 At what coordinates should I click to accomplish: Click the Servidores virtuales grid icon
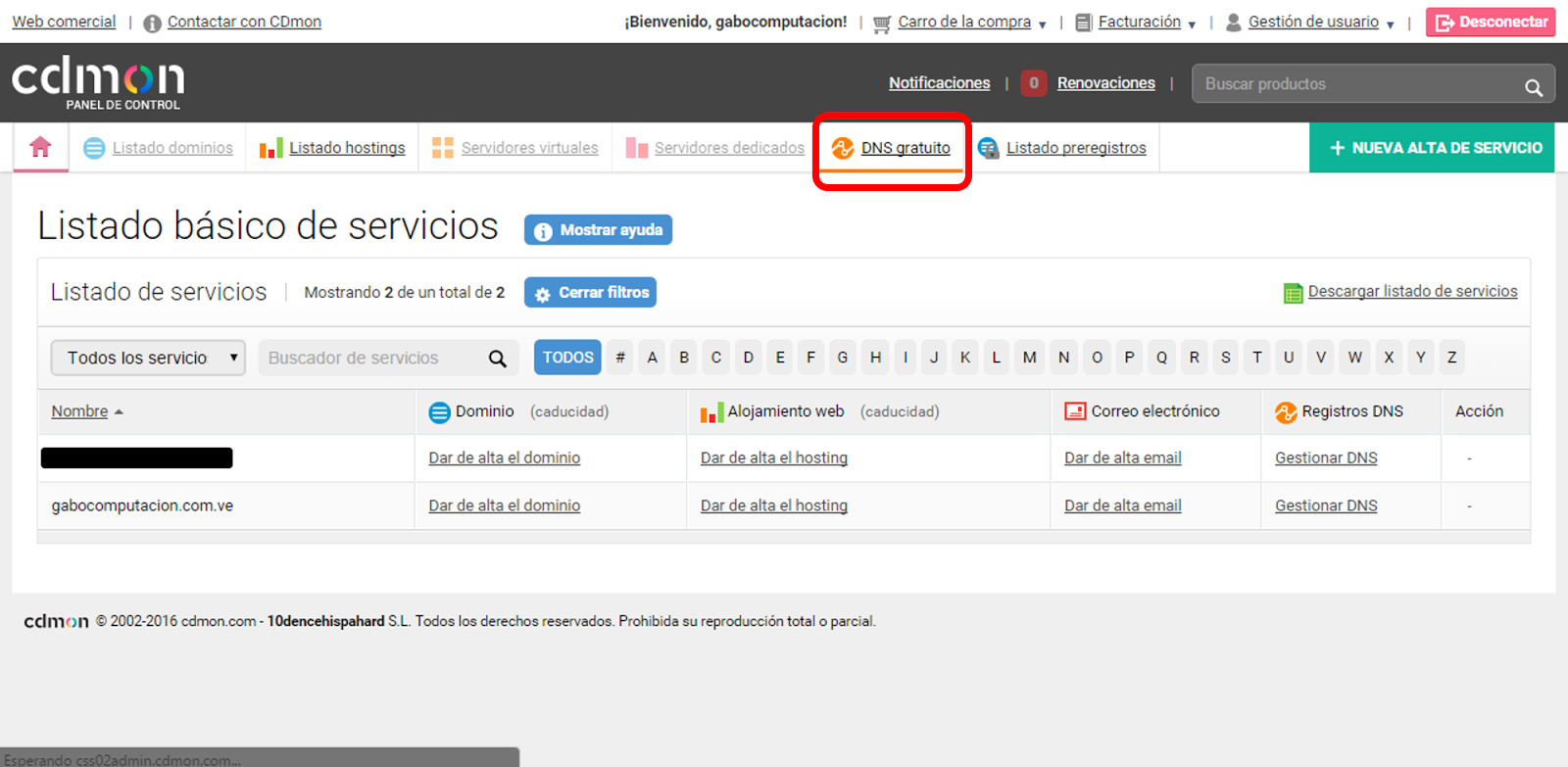coord(443,148)
